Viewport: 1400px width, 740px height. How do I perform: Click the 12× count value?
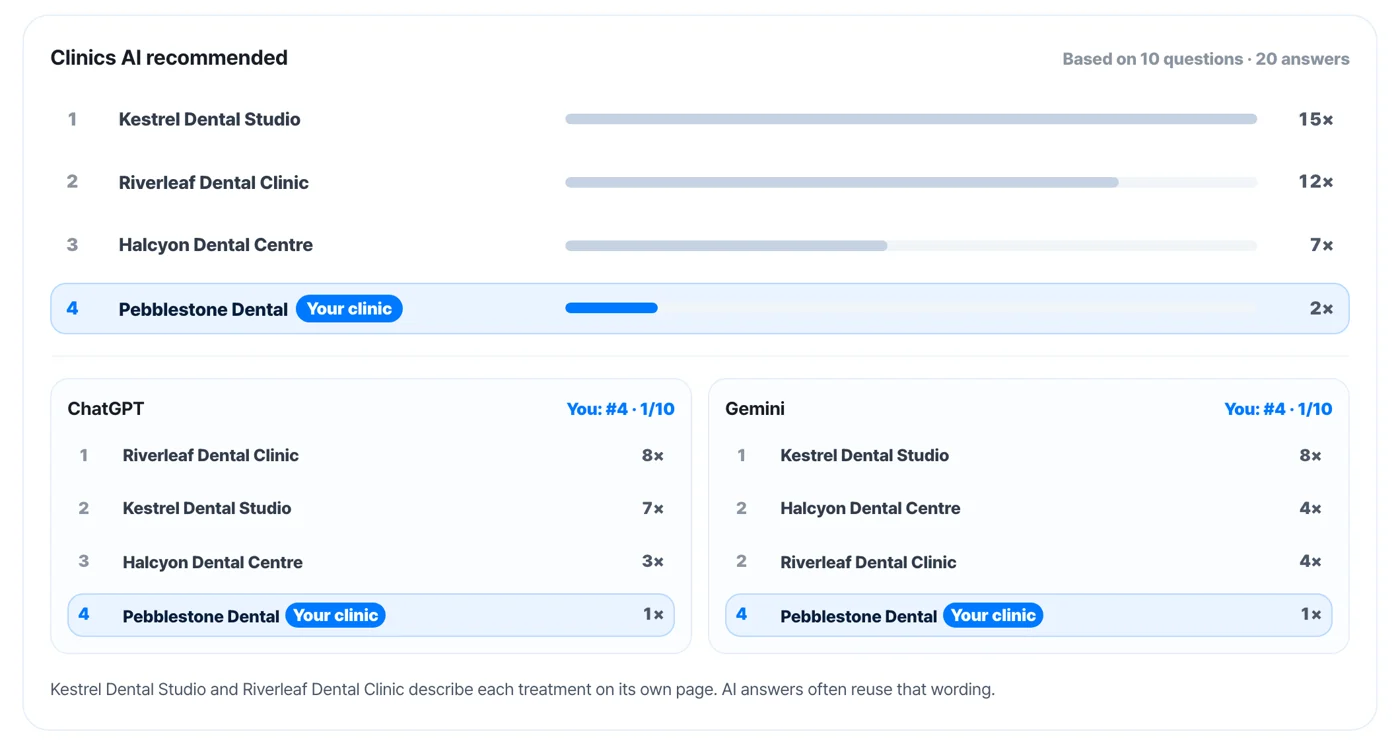[1315, 182]
